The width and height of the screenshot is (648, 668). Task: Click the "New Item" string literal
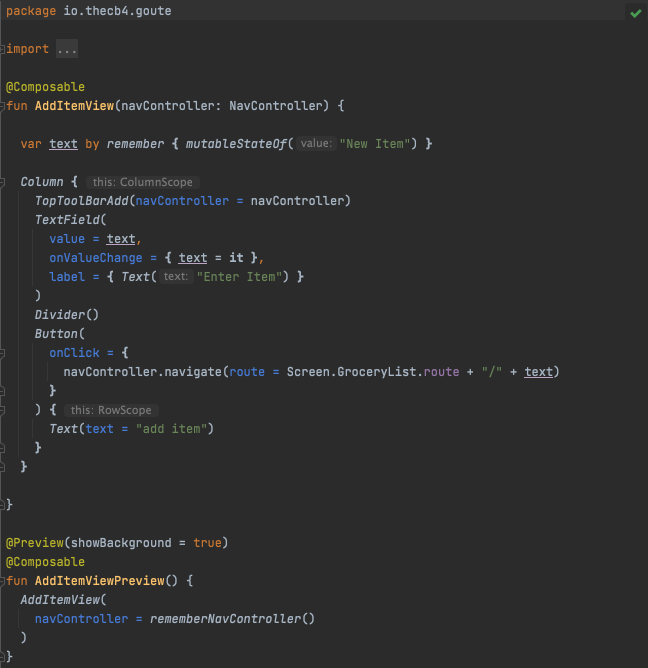(374, 144)
